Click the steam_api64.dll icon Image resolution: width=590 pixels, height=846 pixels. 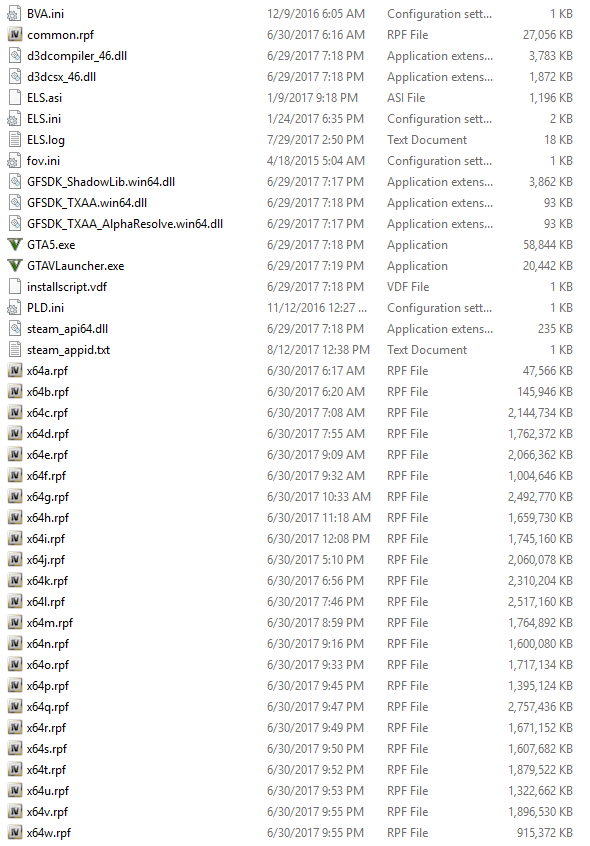click(15, 329)
